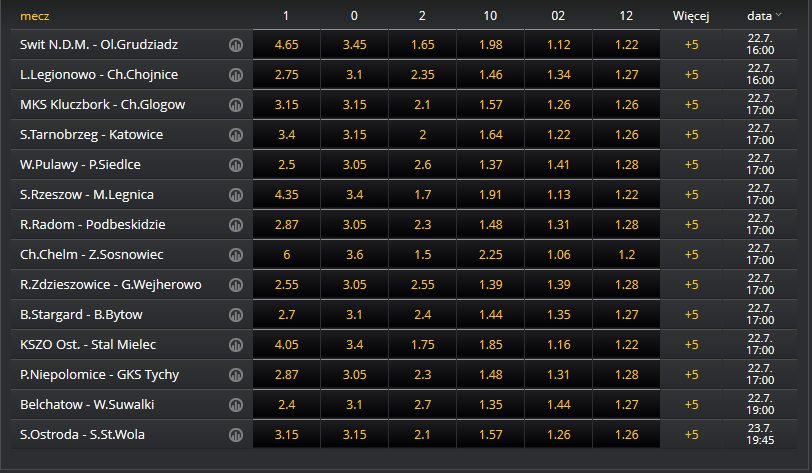
Task: Choose away win odds 1.75 on KSZO Ost. match
Action: [x=422, y=345]
